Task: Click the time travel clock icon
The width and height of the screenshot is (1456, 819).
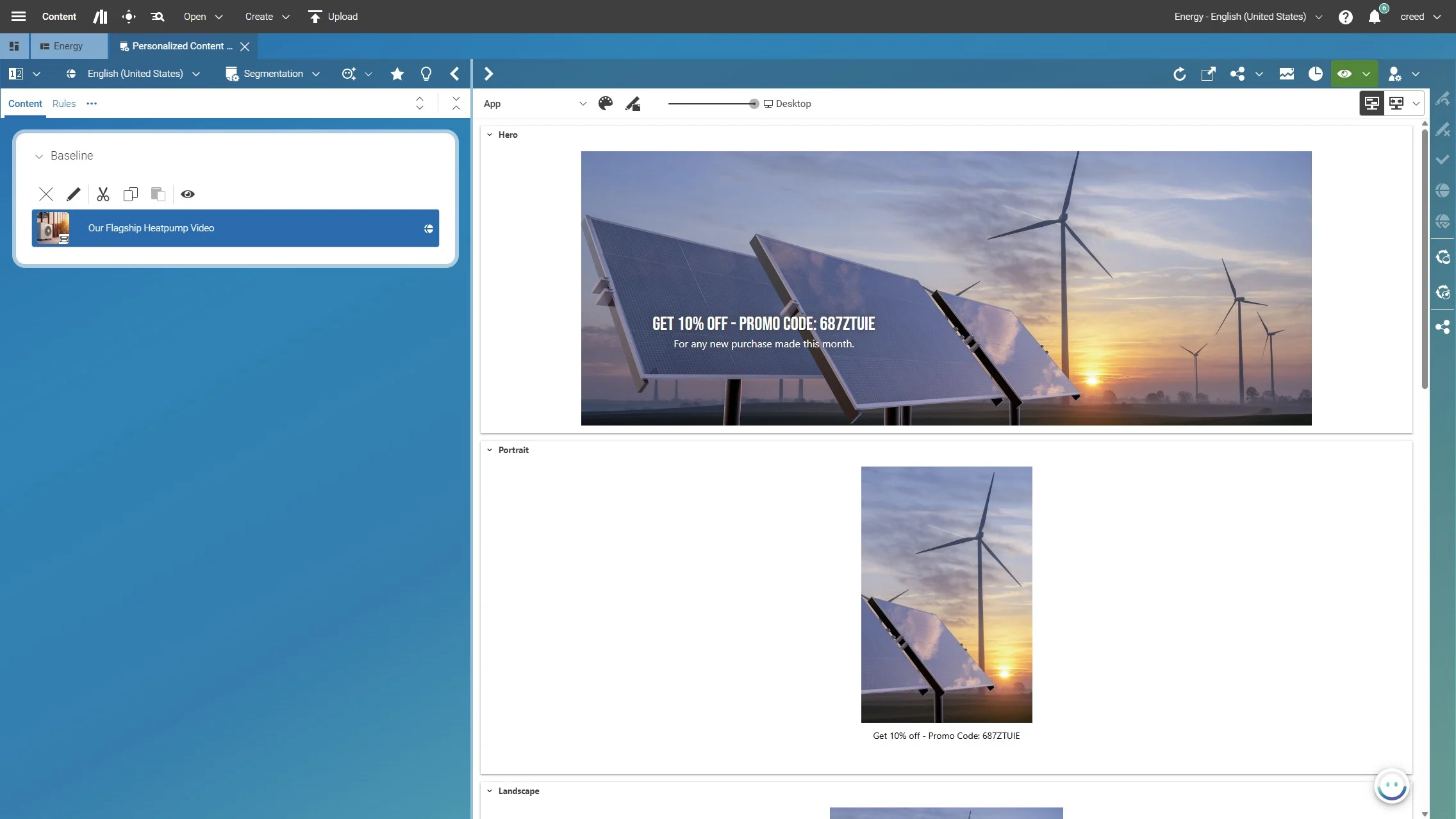Action: 1315,74
